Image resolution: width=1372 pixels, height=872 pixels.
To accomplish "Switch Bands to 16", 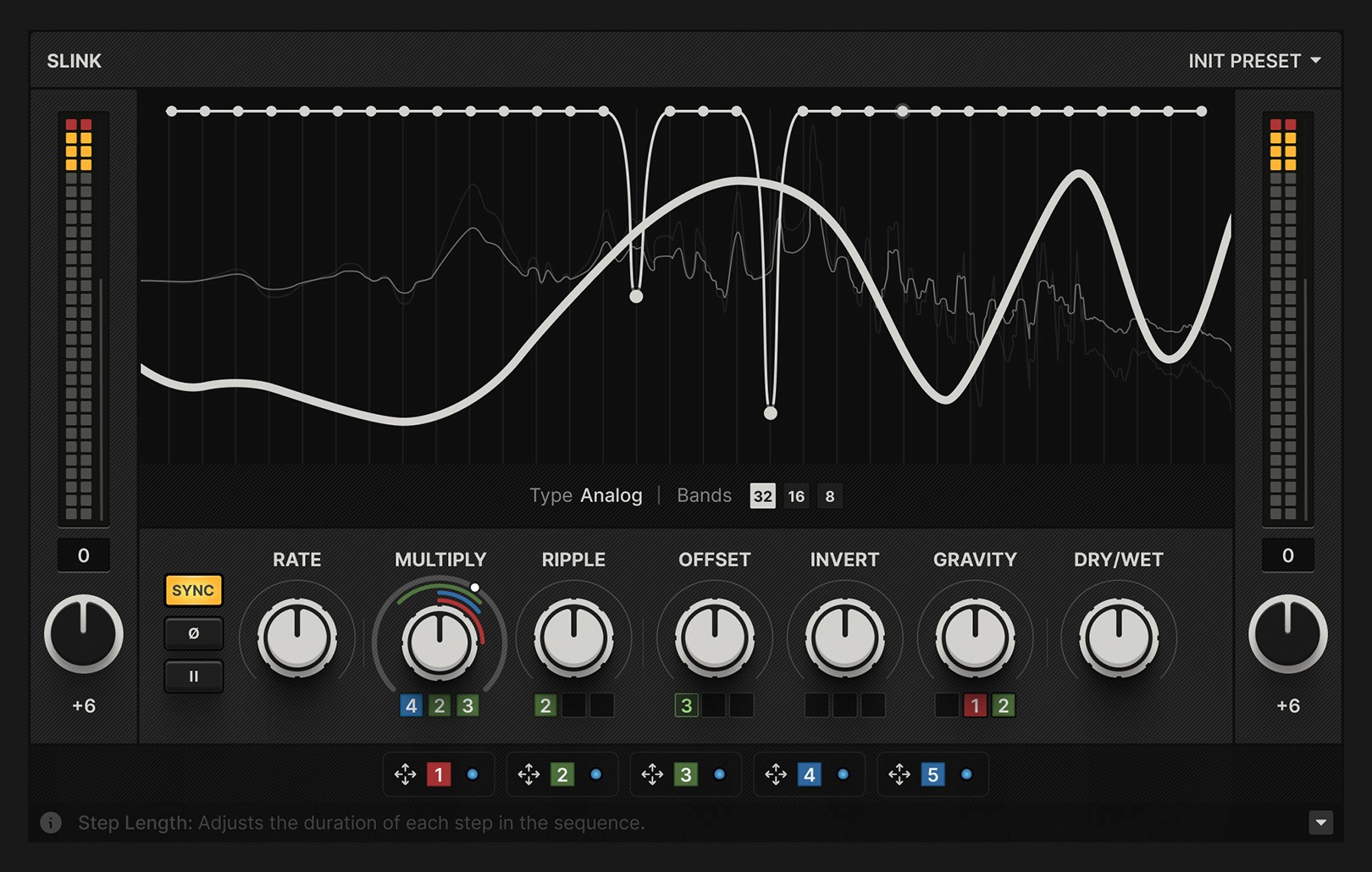I will tap(795, 496).
